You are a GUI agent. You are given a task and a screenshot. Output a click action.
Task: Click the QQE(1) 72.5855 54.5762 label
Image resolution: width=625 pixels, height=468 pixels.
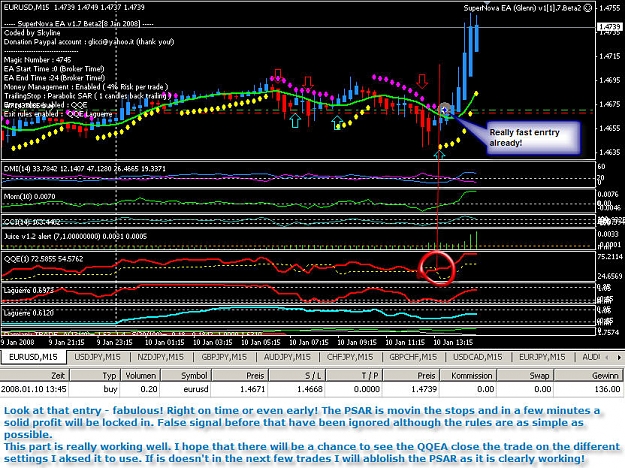click(43, 259)
